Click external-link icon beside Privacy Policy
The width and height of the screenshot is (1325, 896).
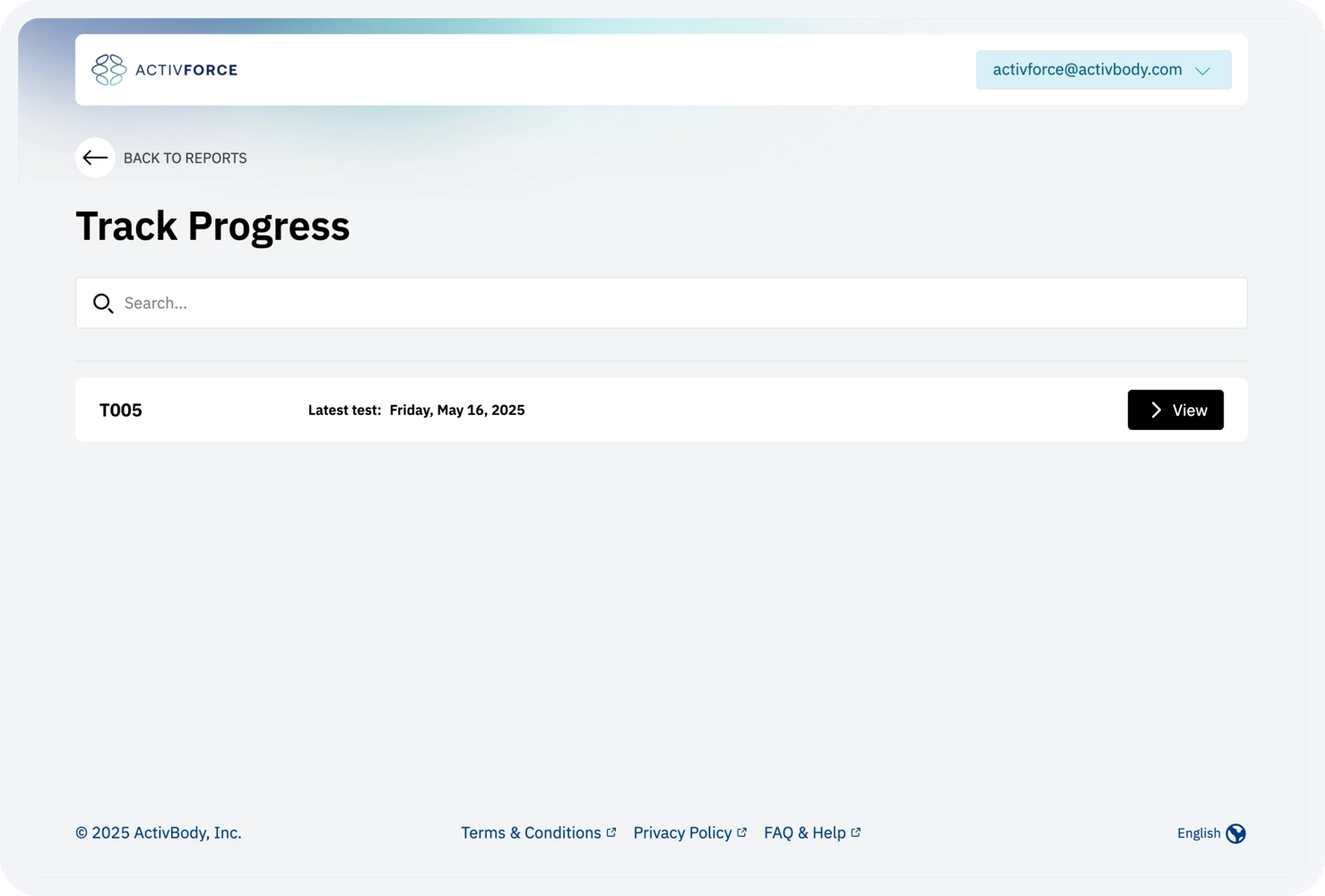pos(741,832)
